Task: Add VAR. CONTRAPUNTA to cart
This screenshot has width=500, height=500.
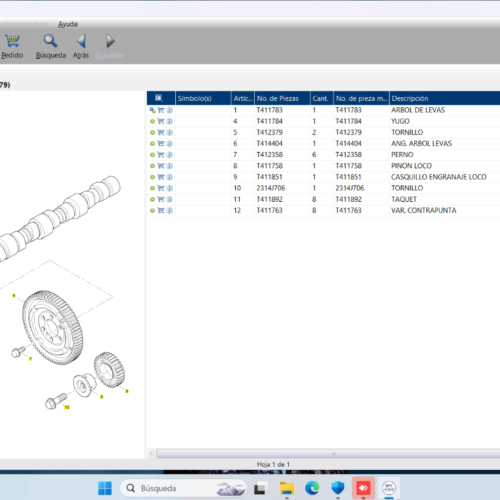Action: [x=161, y=211]
